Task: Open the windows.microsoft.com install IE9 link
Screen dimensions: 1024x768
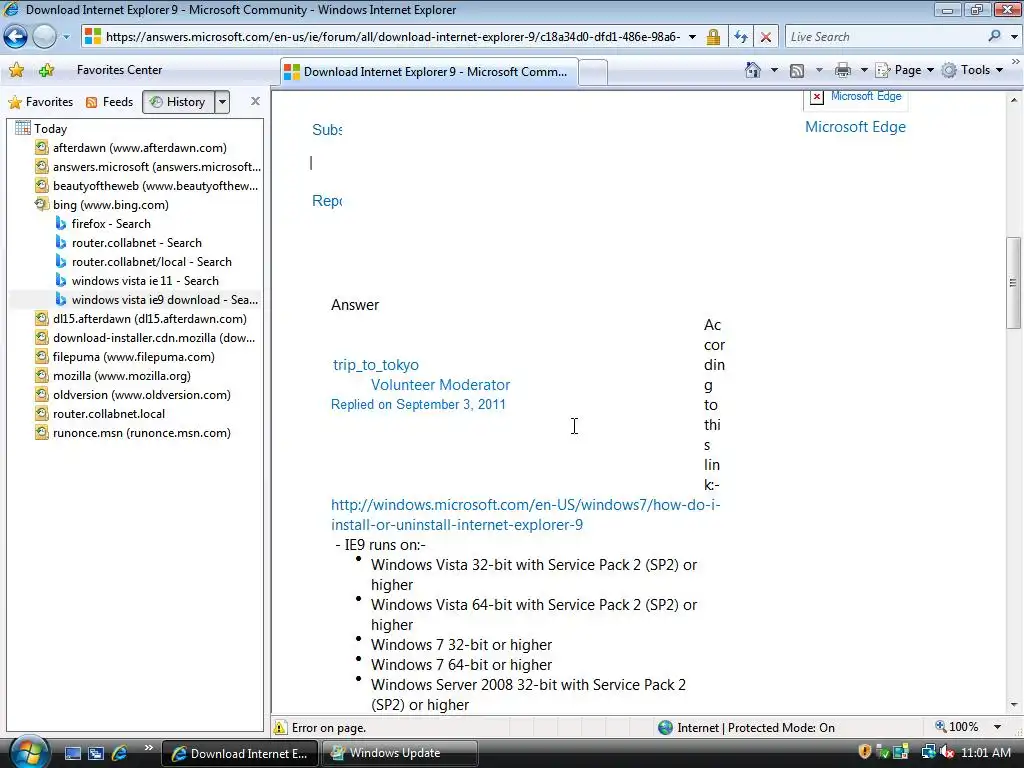Action: pyautogui.click(x=526, y=515)
